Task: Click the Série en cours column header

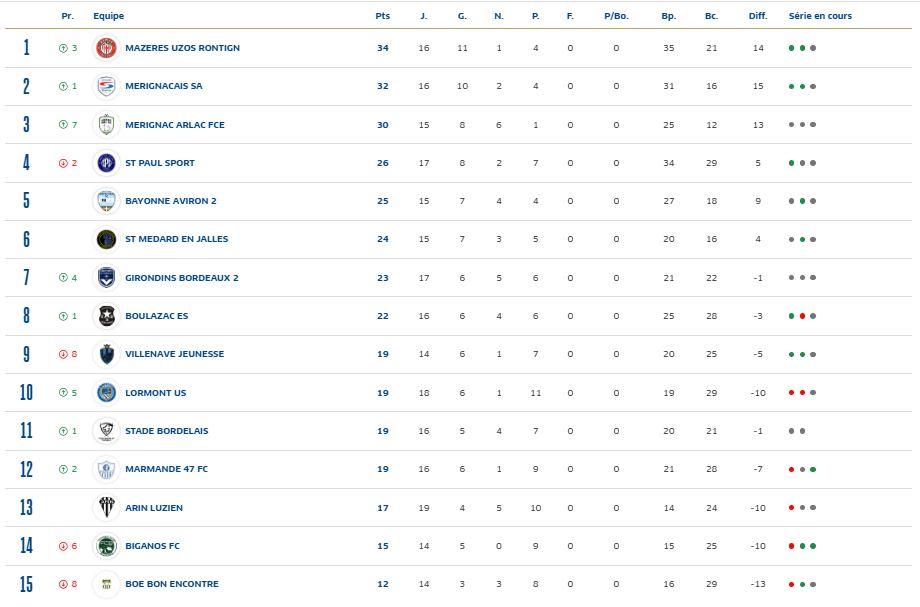Action: tap(820, 16)
